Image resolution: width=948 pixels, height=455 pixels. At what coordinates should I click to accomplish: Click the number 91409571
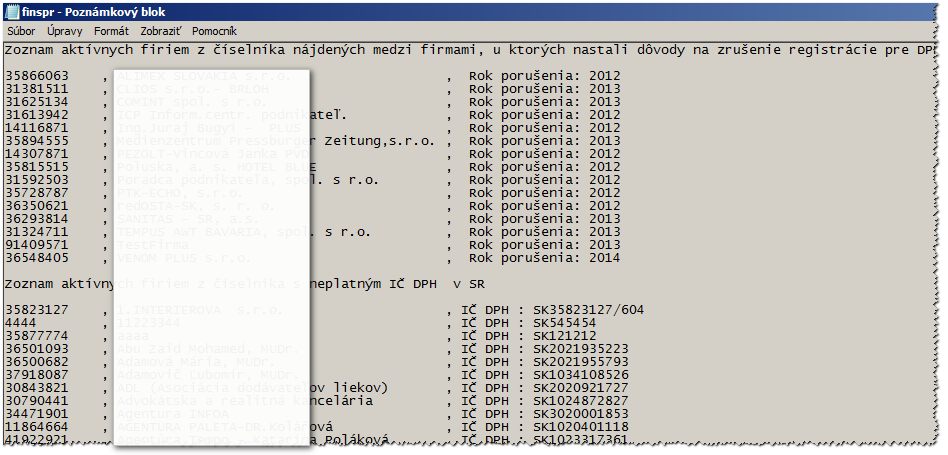click(37, 245)
